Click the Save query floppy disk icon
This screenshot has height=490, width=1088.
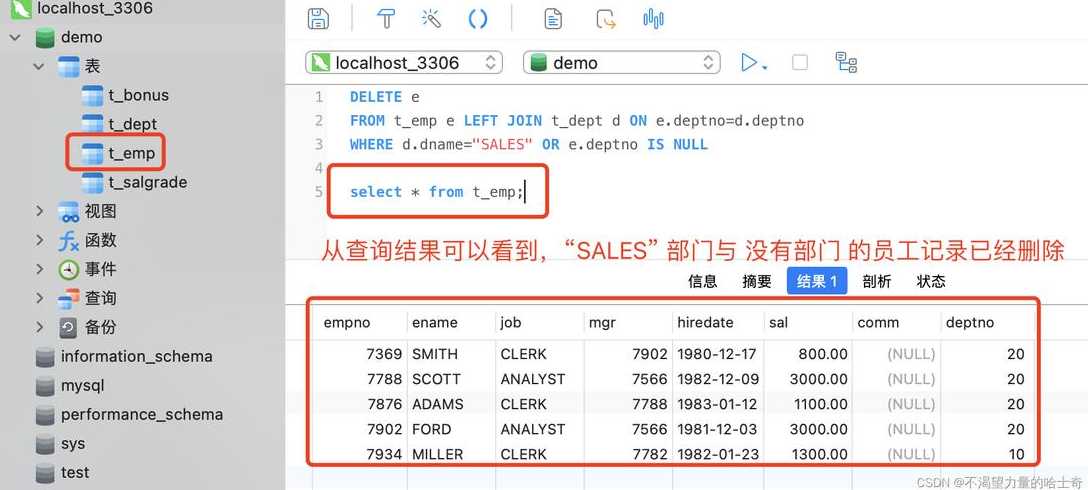[318, 19]
